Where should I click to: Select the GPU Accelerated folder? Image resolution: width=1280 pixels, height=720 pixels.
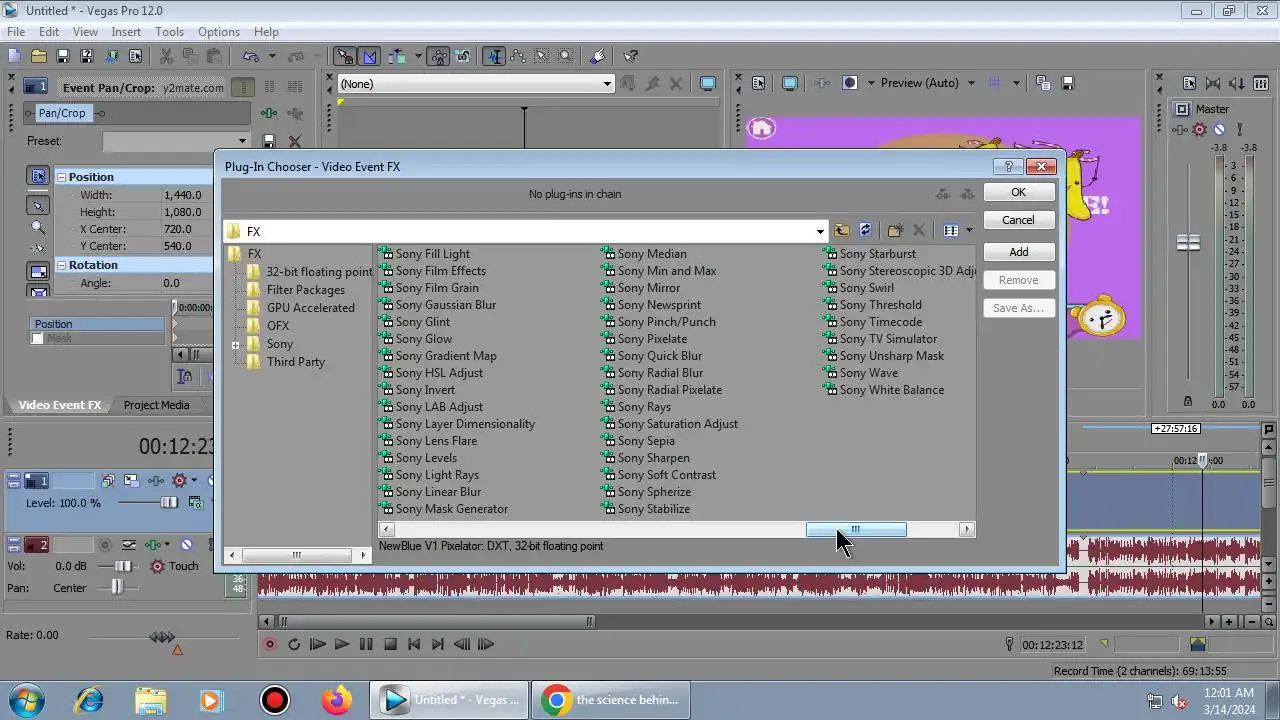pyautogui.click(x=310, y=308)
